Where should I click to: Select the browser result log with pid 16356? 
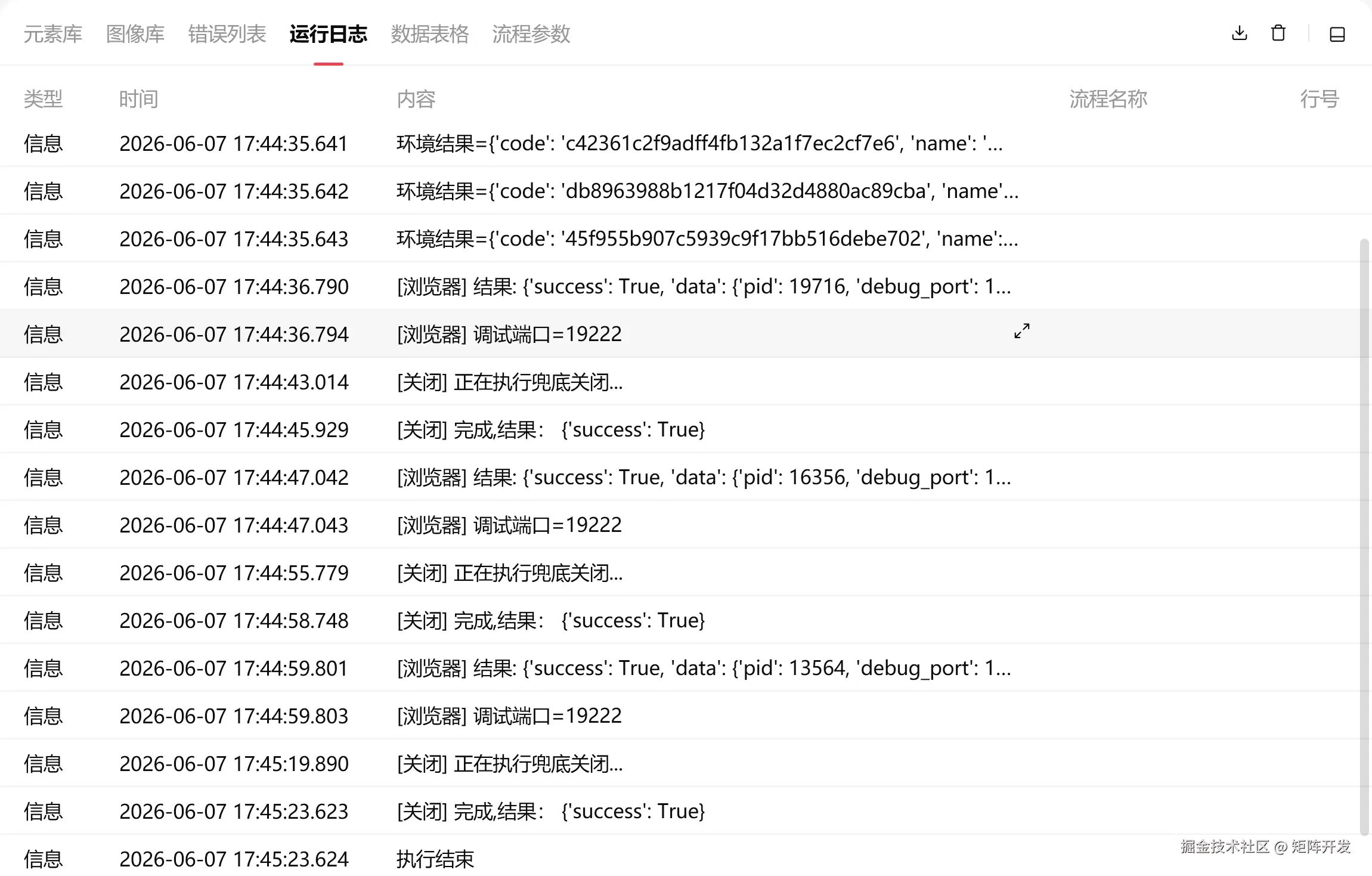686,477
